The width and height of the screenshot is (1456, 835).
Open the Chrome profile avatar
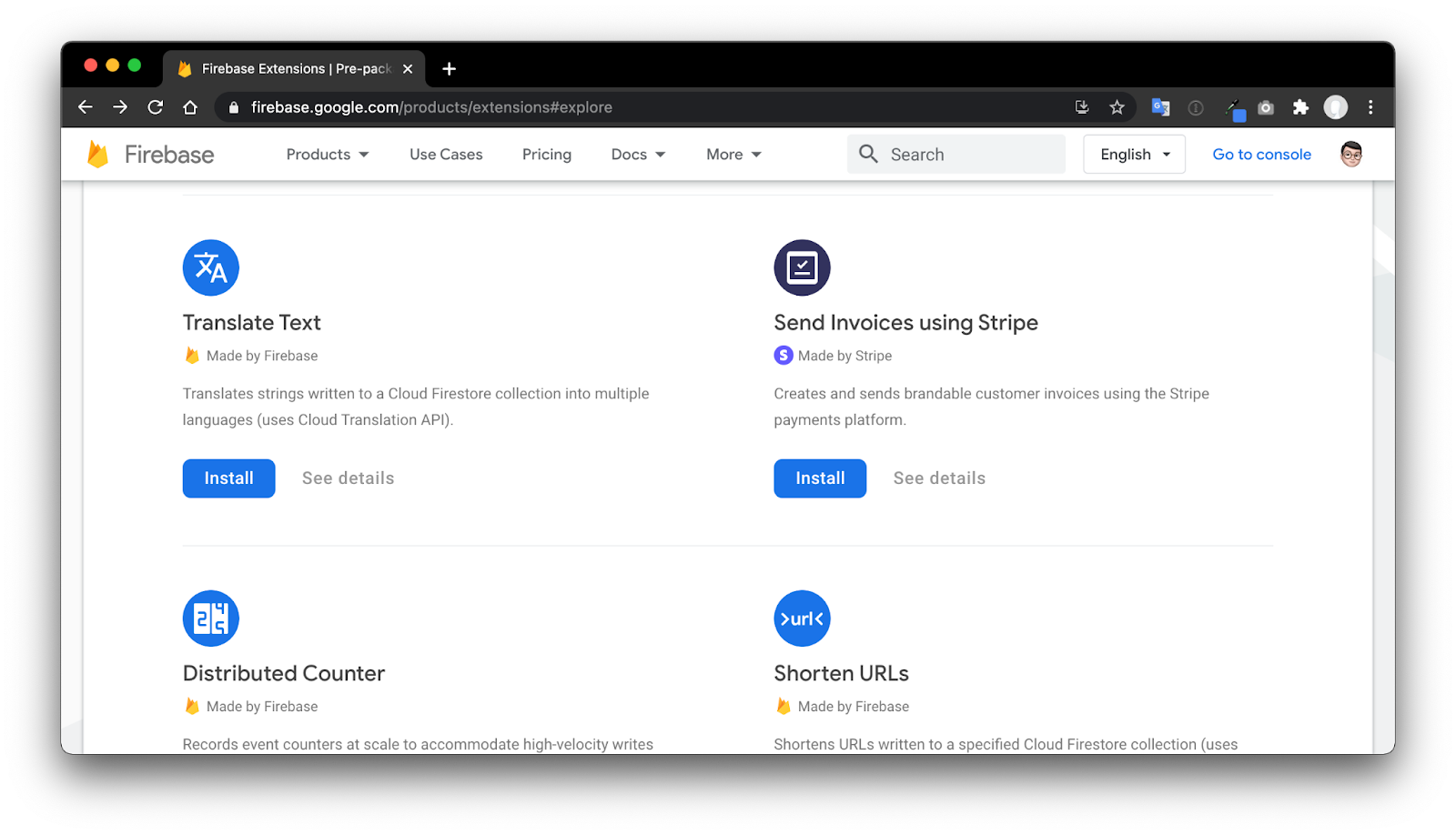[x=1335, y=107]
